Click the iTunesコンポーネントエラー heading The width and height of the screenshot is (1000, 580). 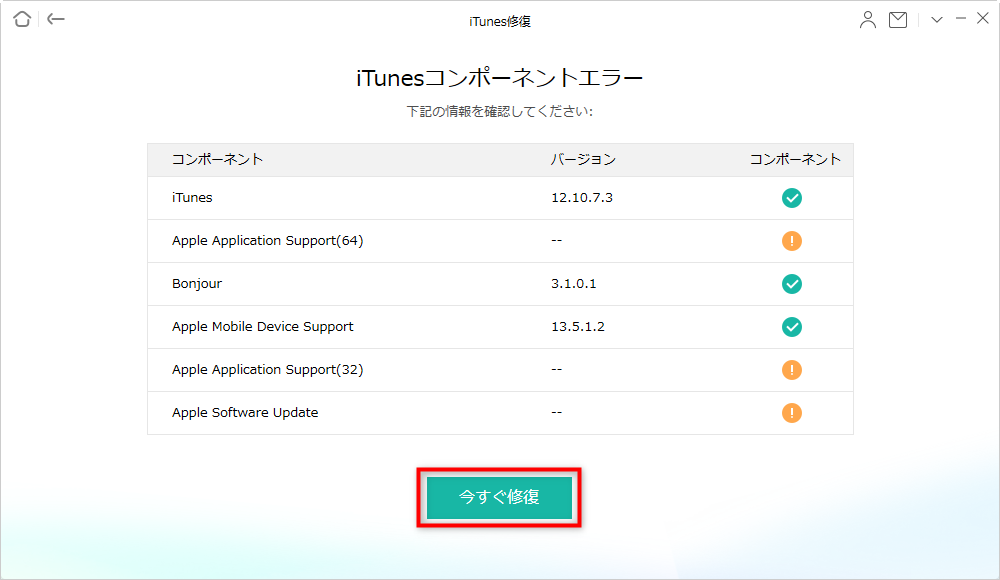click(499, 78)
